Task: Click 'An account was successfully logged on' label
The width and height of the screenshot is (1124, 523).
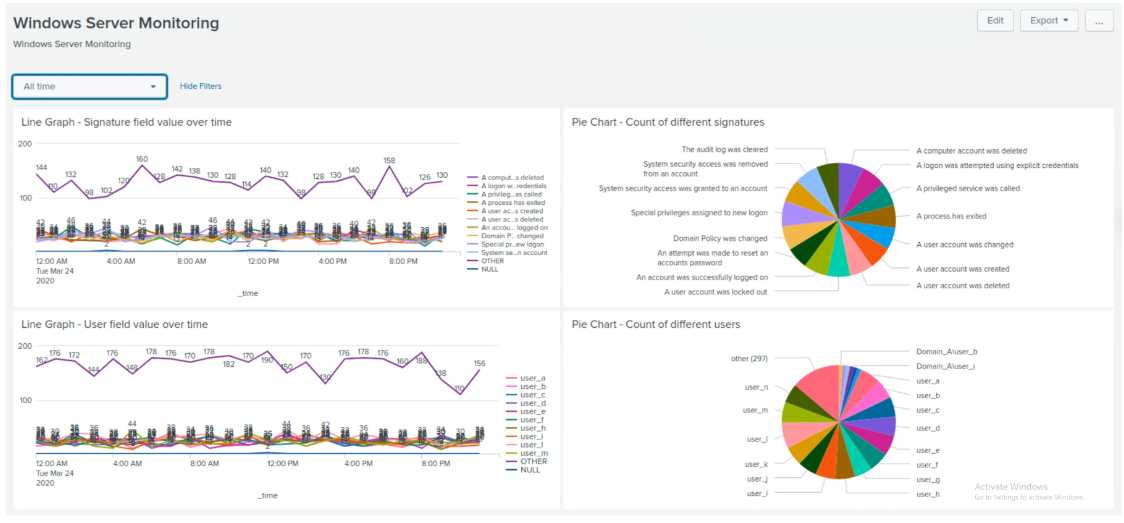Action: [702, 277]
